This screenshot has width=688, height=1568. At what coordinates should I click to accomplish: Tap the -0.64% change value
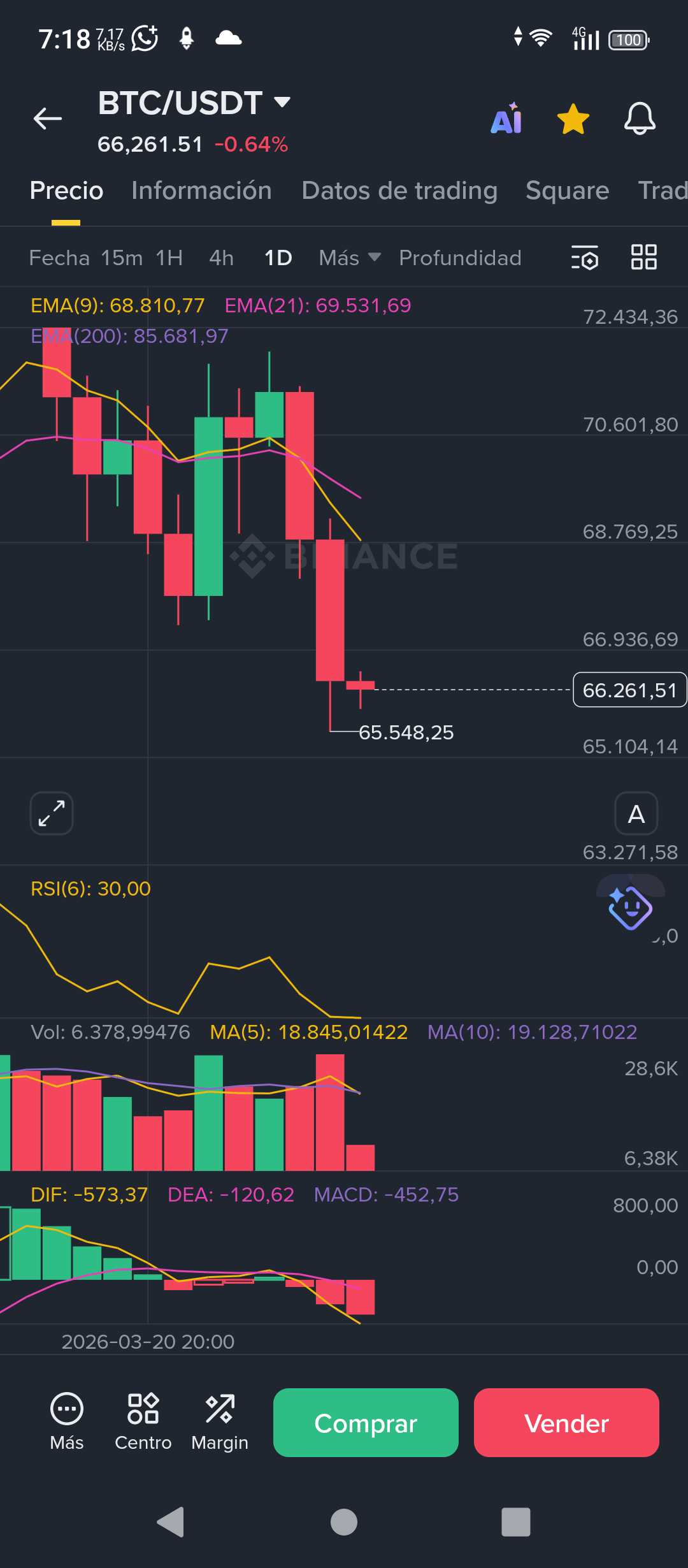point(252,145)
